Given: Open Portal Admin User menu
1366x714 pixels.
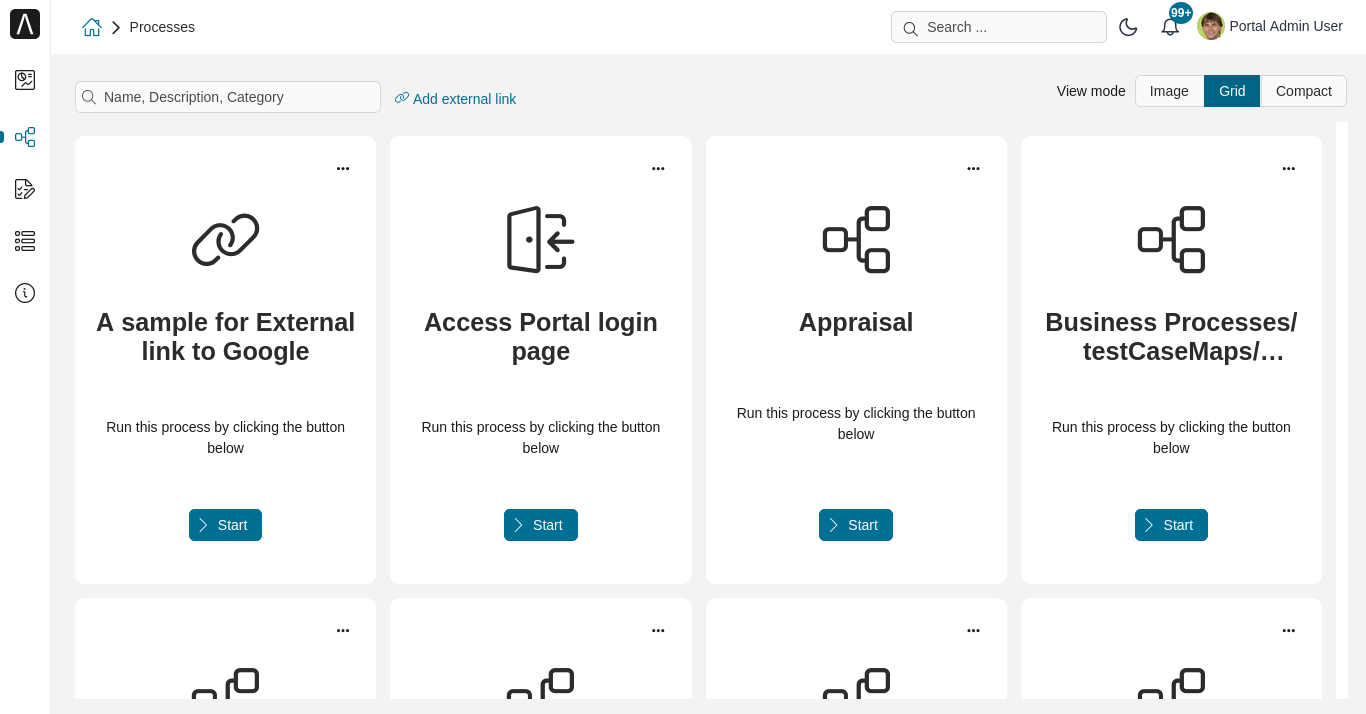Looking at the screenshot, I should tap(1286, 26).
